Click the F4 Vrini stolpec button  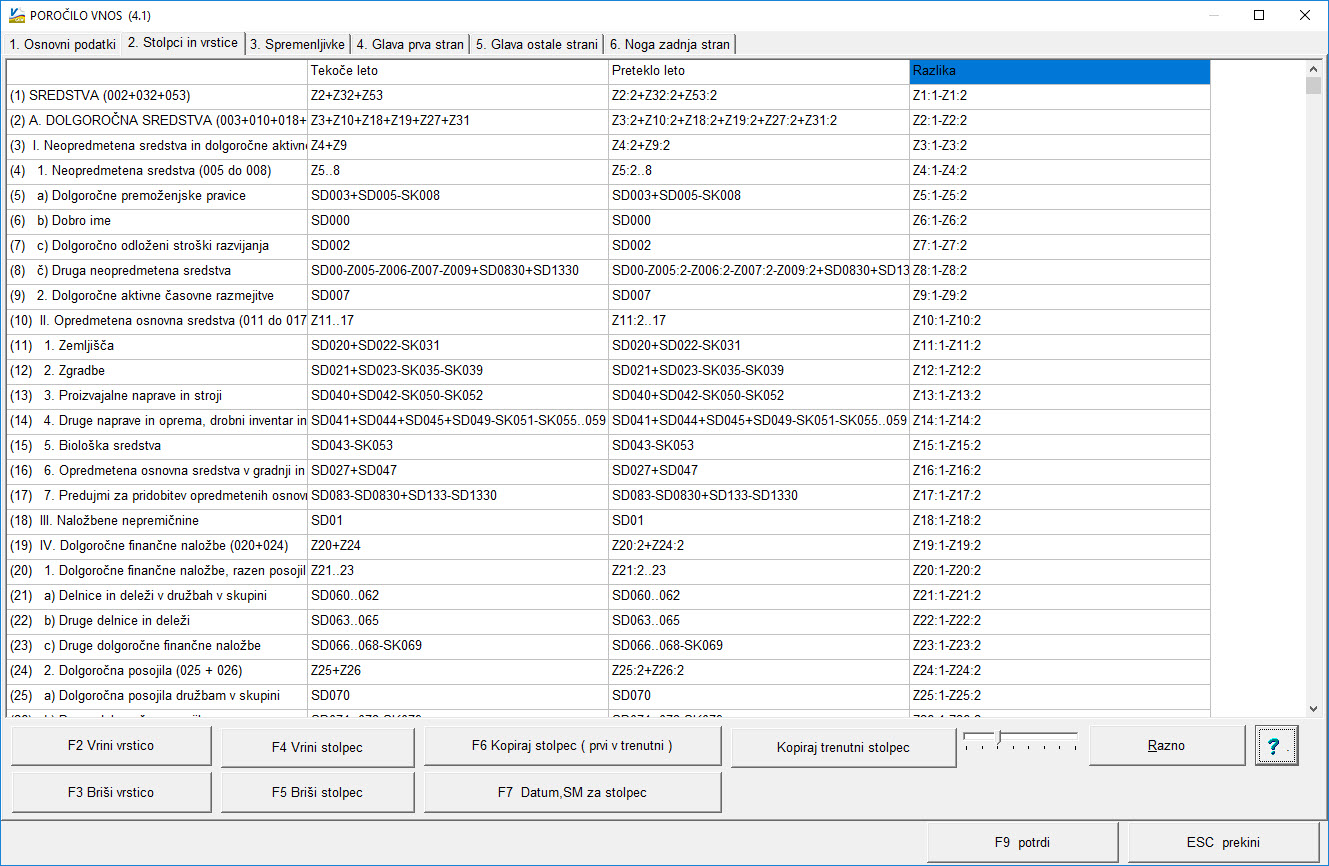(x=317, y=747)
